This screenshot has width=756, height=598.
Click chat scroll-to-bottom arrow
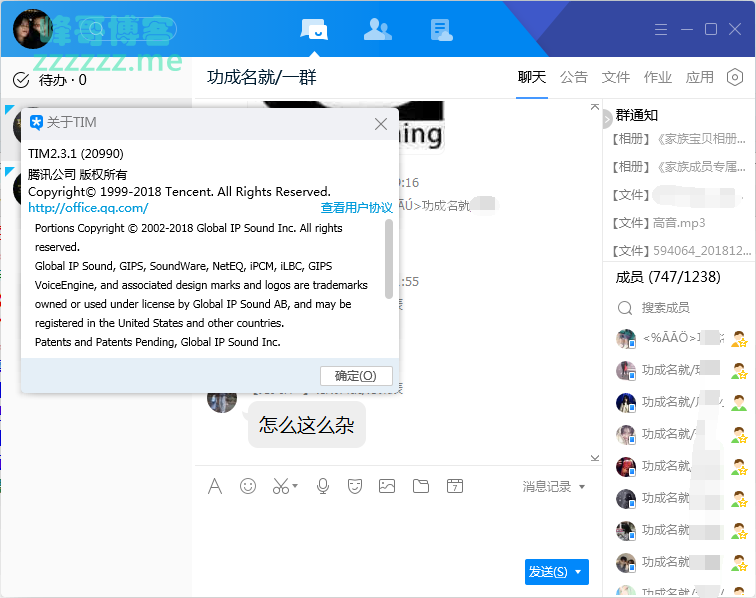coord(595,458)
